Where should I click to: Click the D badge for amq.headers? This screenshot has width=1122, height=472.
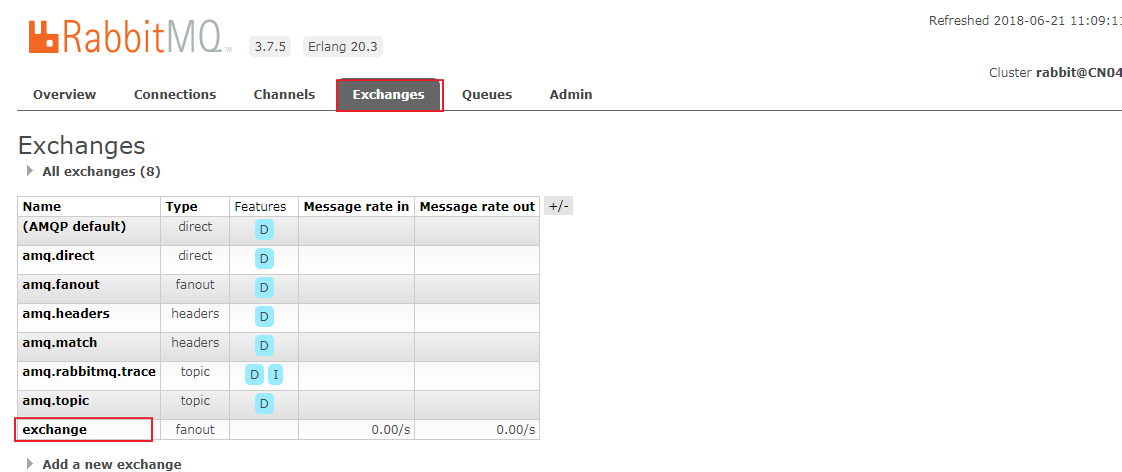(x=264, y=317)
